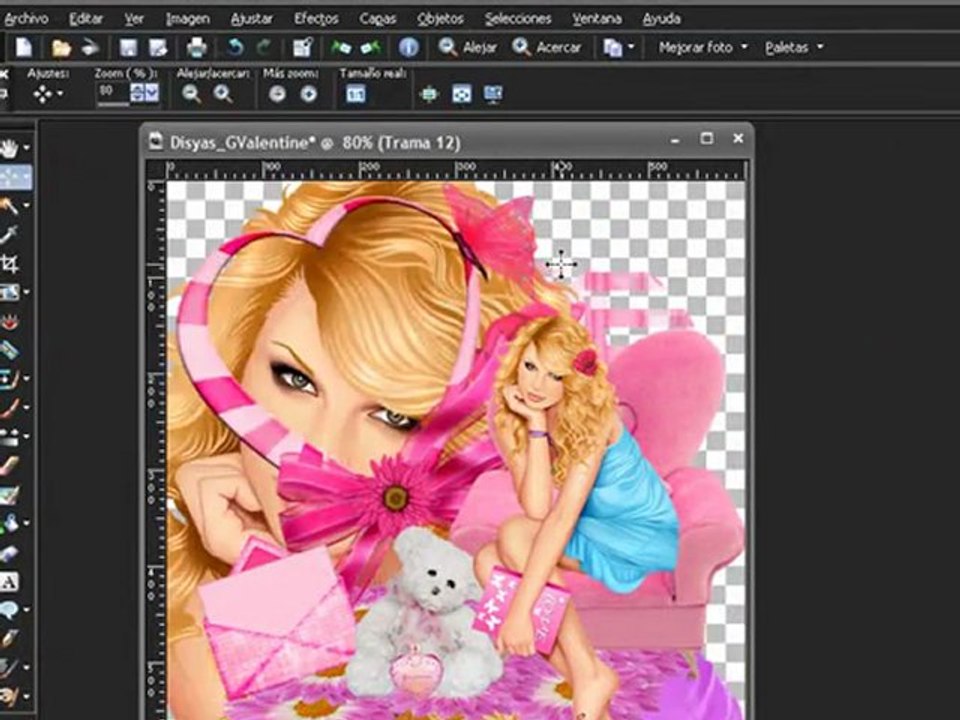The image size is (960, 720).
Task: Click the New file icon
Action: 23,47
